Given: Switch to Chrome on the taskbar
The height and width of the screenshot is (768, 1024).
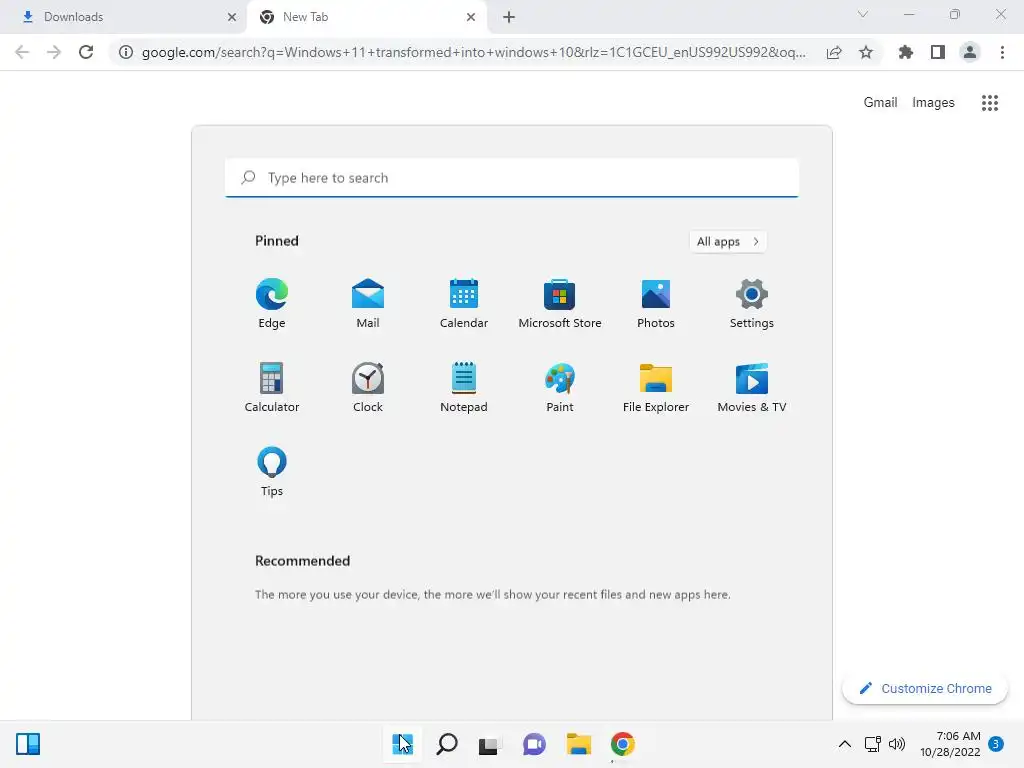Looking at the screenshot, I should 623,744.
